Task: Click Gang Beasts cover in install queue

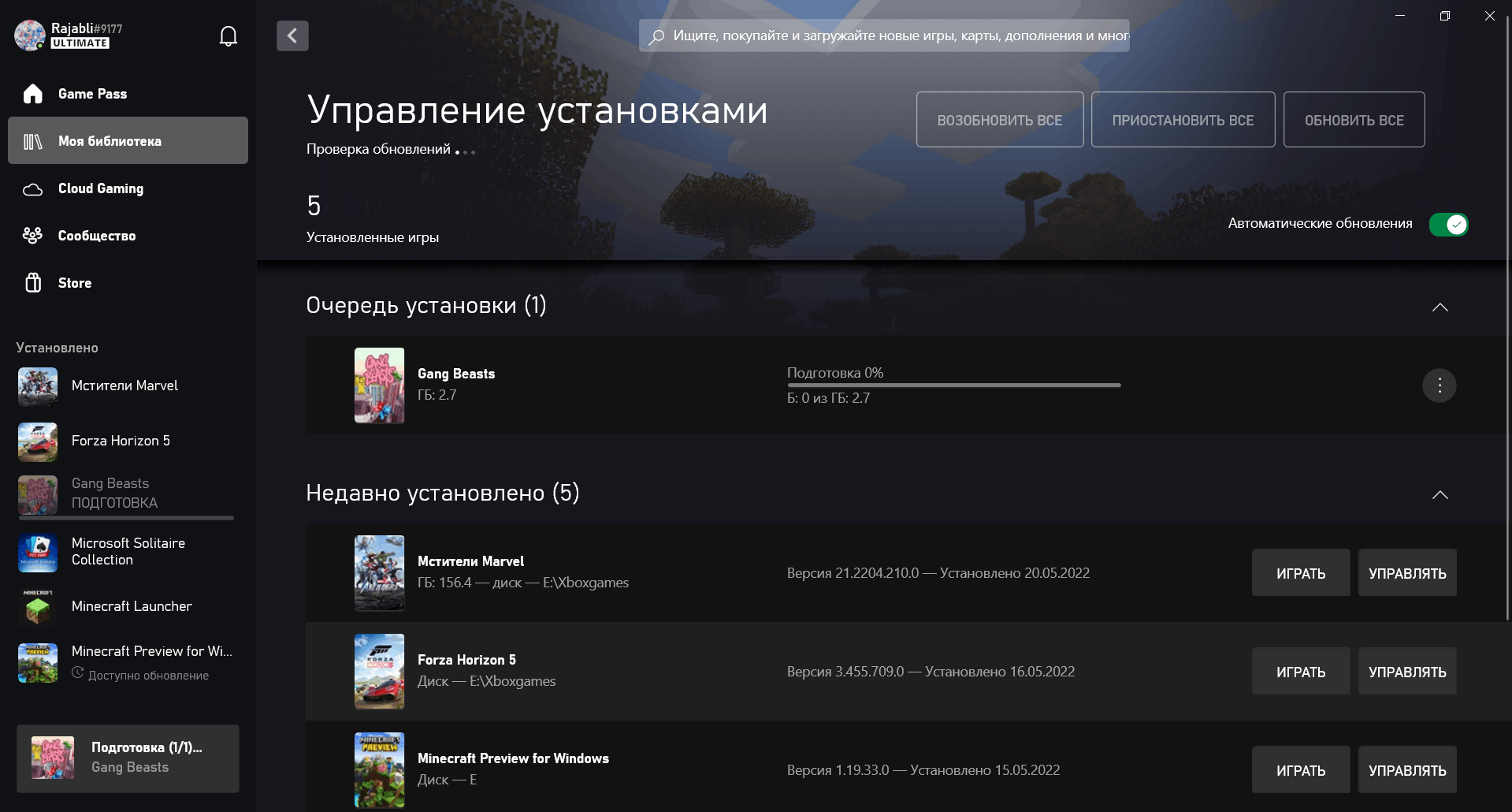Action: tap(380, 386)
